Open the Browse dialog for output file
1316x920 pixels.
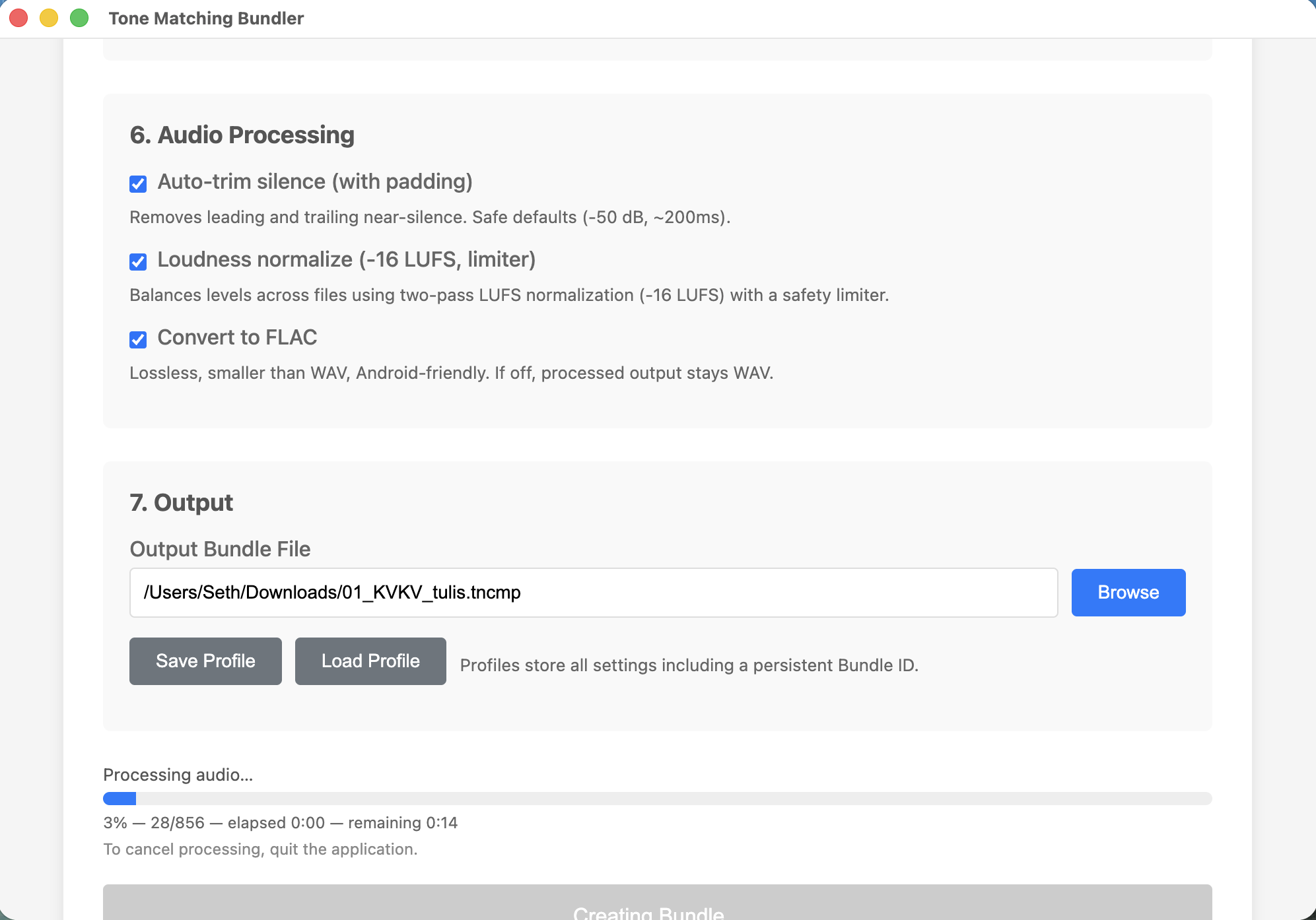coord(1127,592)
